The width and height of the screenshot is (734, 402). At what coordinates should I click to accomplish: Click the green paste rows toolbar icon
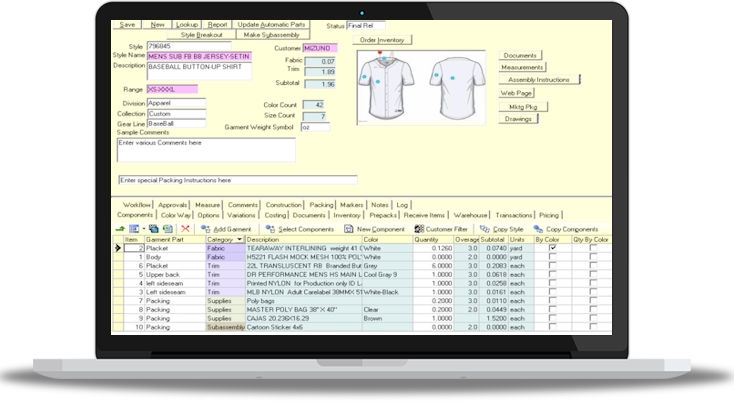[168, 229]
